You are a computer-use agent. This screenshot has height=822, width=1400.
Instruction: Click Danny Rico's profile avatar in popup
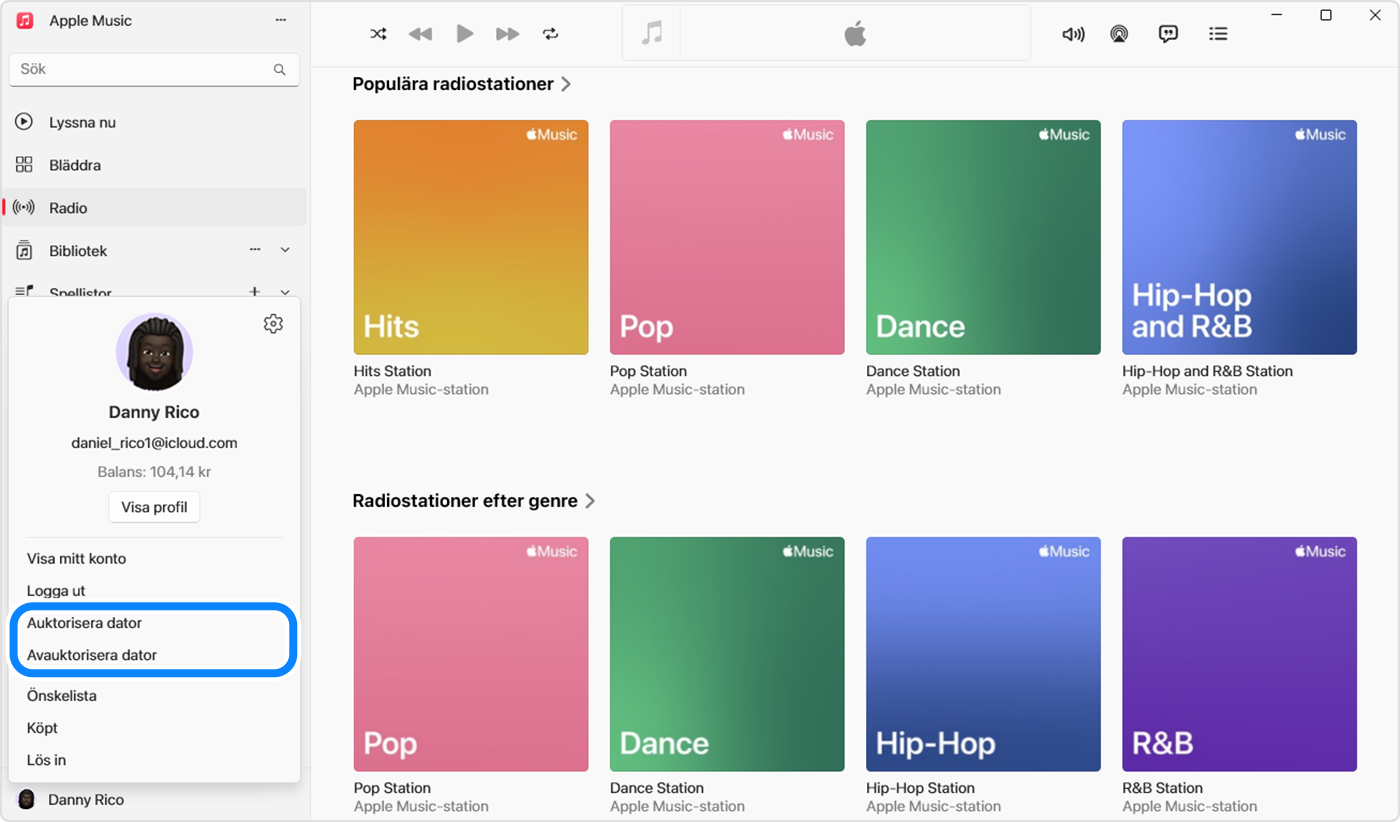(x=154, y=352)
